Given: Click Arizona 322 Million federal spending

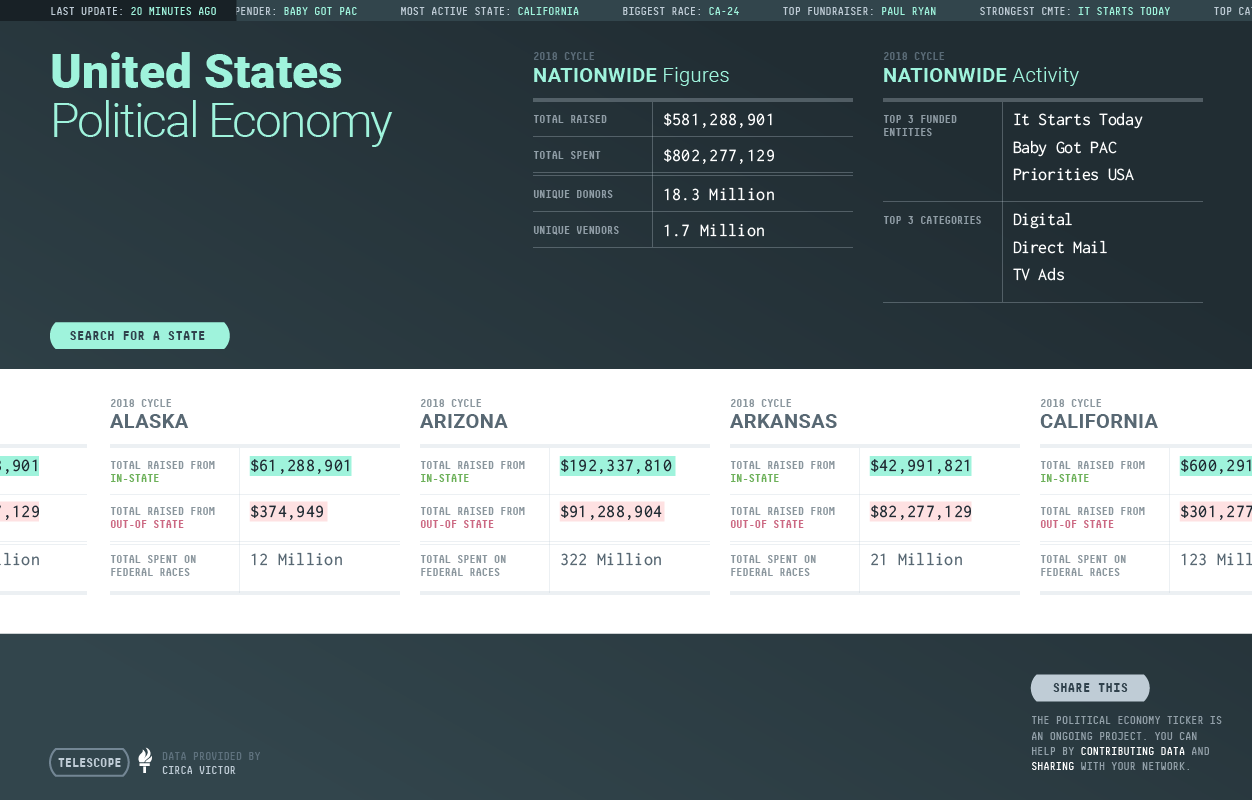Looking at the screenshot, I should click(x=611, y=560).
